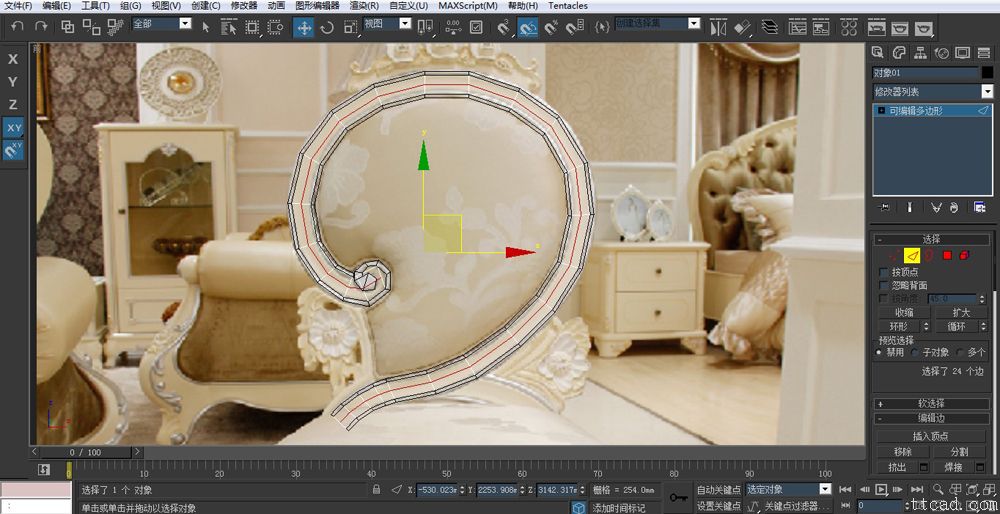This screenshot has width=1000, height=514.
Task: Activate the Select and Scale tool
Action: [350, 27]
